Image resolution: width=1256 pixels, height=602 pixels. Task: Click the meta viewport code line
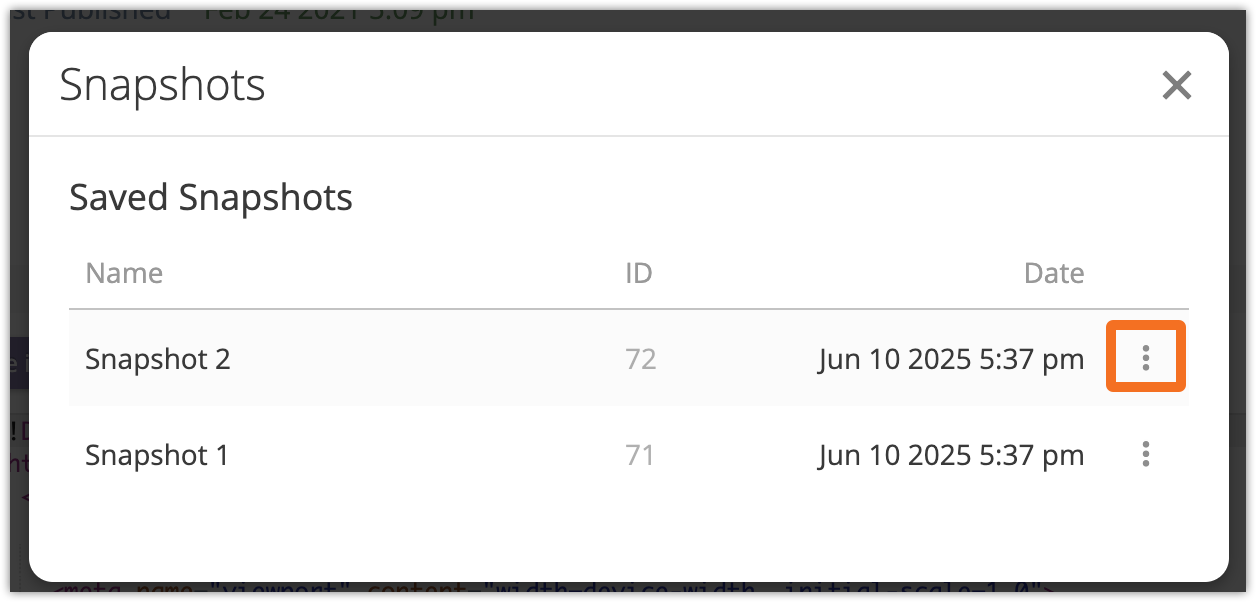tap(548, 589)
